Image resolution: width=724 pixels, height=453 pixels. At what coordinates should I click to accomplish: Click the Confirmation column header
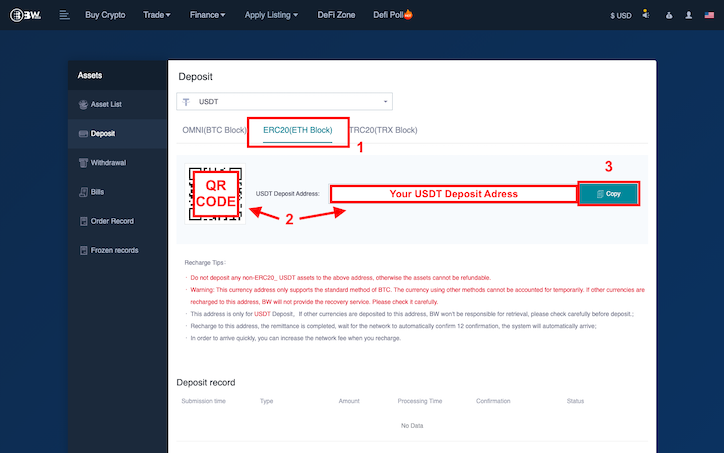[x=493, y=401]
